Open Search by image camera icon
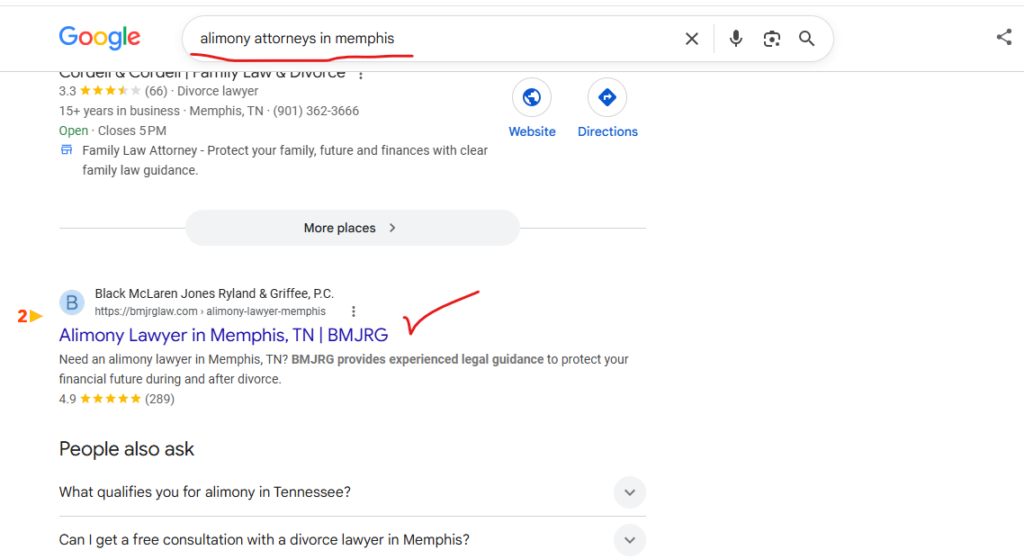The height and width of the screenshot is (559, 1024). click(771, 39)
